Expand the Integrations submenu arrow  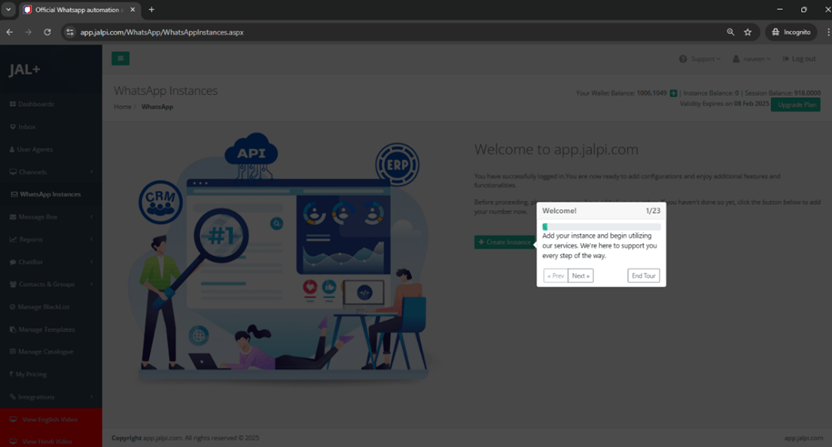point(92,397)
